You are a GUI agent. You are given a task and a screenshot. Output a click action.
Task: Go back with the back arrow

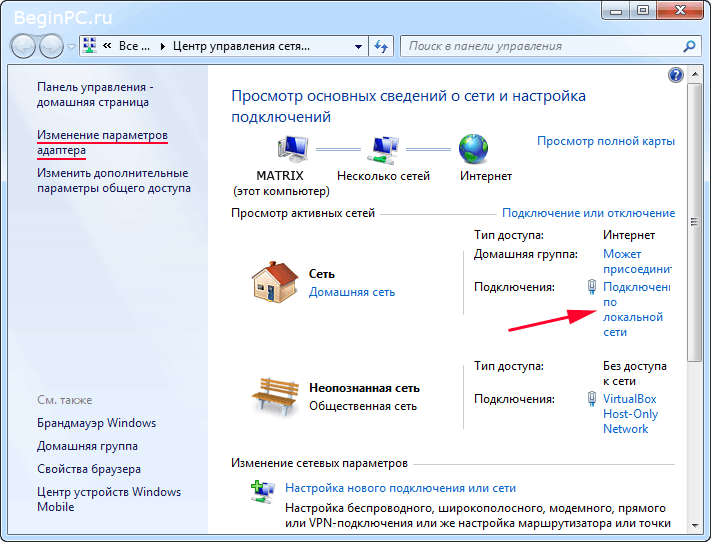[23, 46]
